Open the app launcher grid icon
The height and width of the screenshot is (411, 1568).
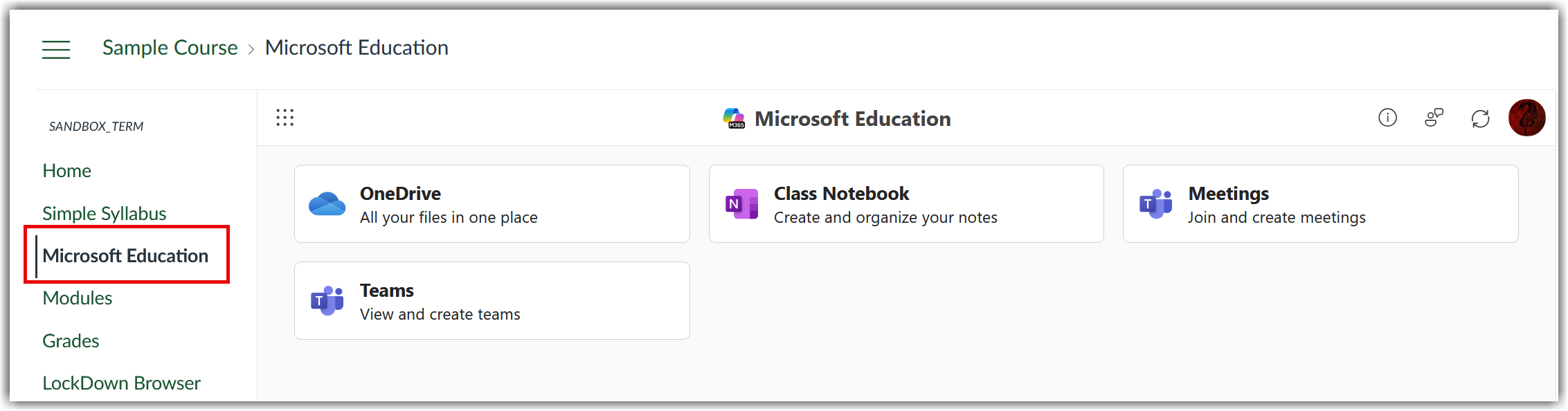(285, 118)
